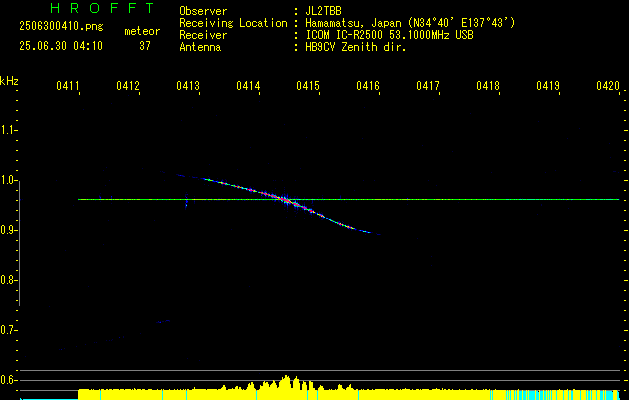629x400 pixels.
Task: Click the 0.6 kHz axis label
Action: pos(8,380)
